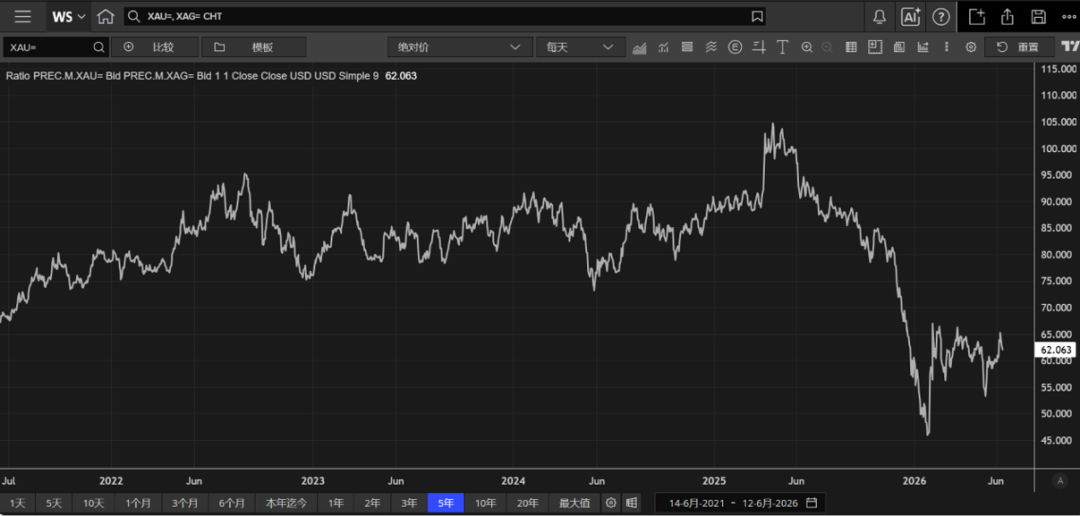Bookmark the search query via flag icon
Screen dimensions: 1080x516
[x=757, y=17]
